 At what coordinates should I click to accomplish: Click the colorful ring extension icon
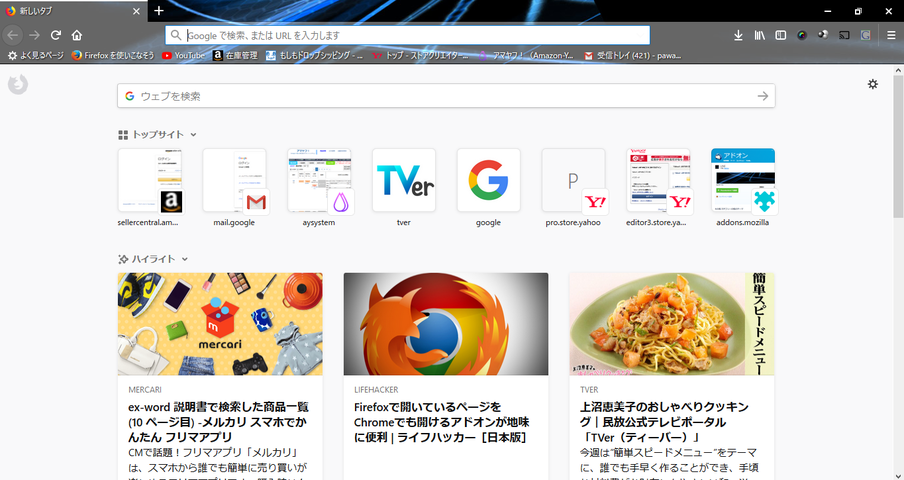coord(802,35)
